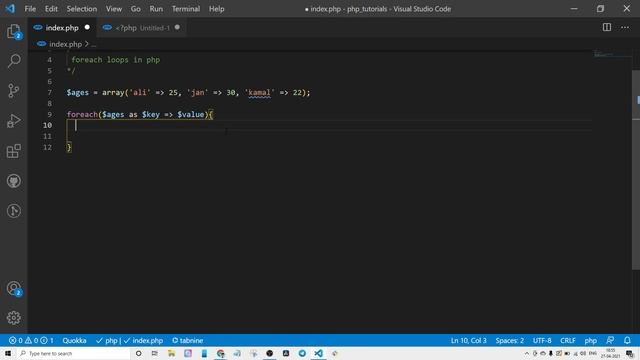Click the VS Code taskbar icon
The width and height of the screenshot is (640, 360).
(318, 353)
